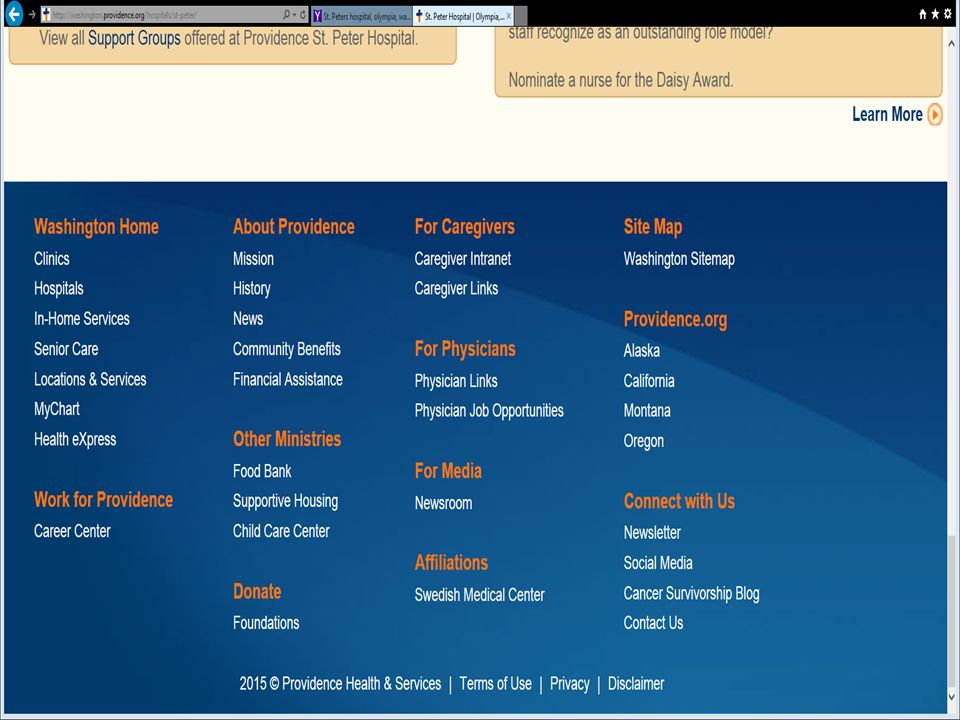
Task: Click the Providence.org heading
Action: pyautogui.click(x=675, y=320)
